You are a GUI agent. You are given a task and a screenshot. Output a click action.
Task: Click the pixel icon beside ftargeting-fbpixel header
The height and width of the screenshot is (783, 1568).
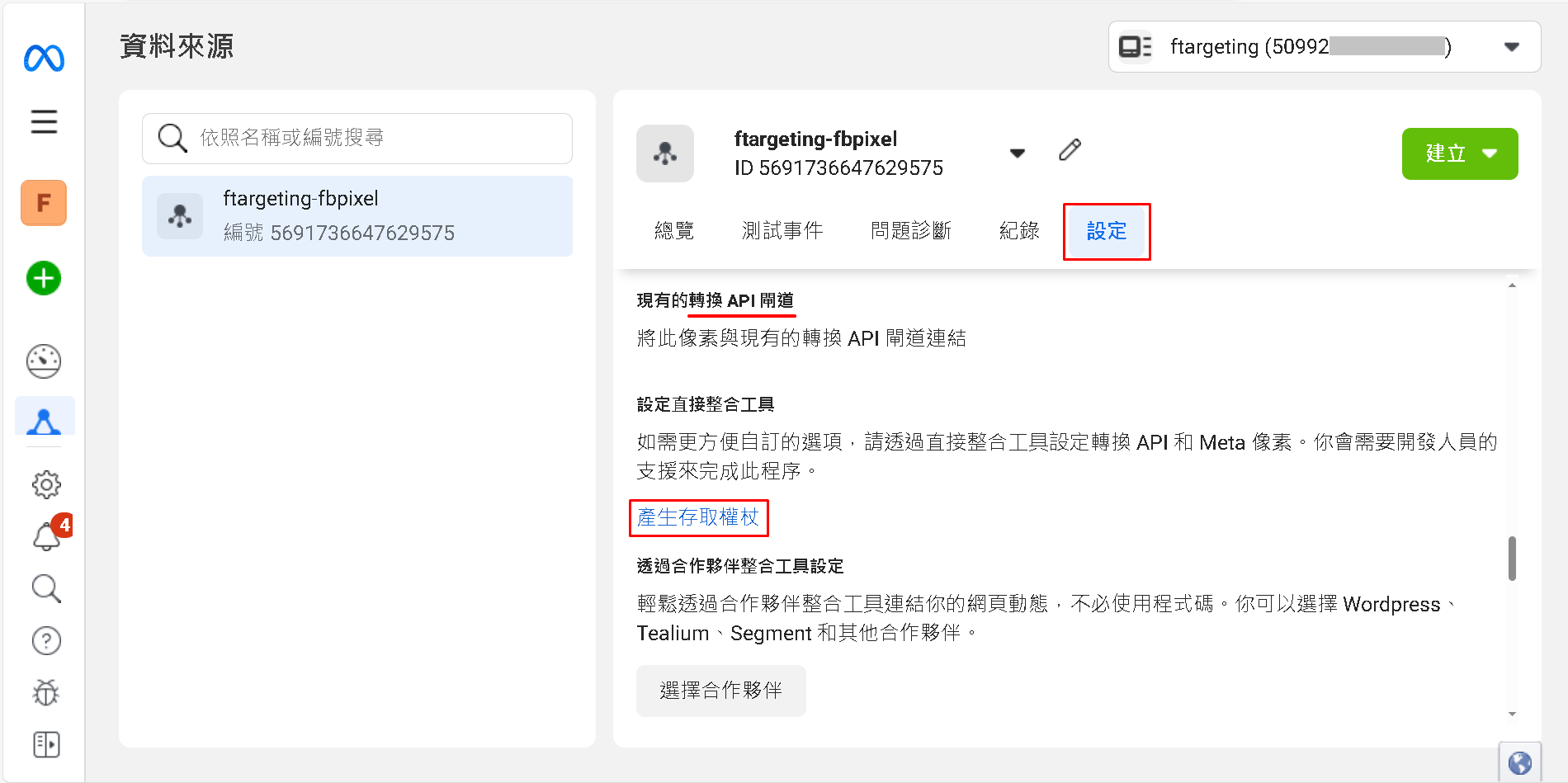pos(665,153)
